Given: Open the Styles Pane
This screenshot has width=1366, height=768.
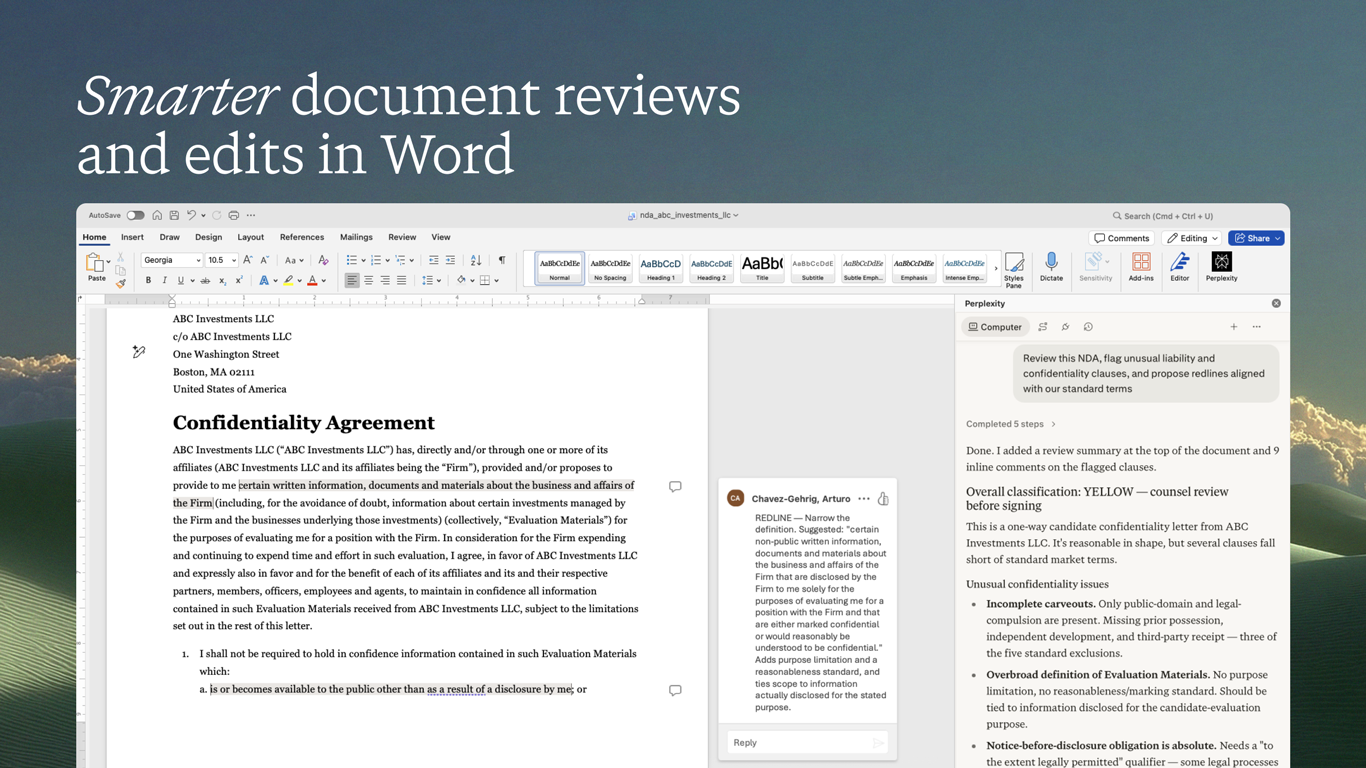Looking at the screenshot, I should [1014, 269].
